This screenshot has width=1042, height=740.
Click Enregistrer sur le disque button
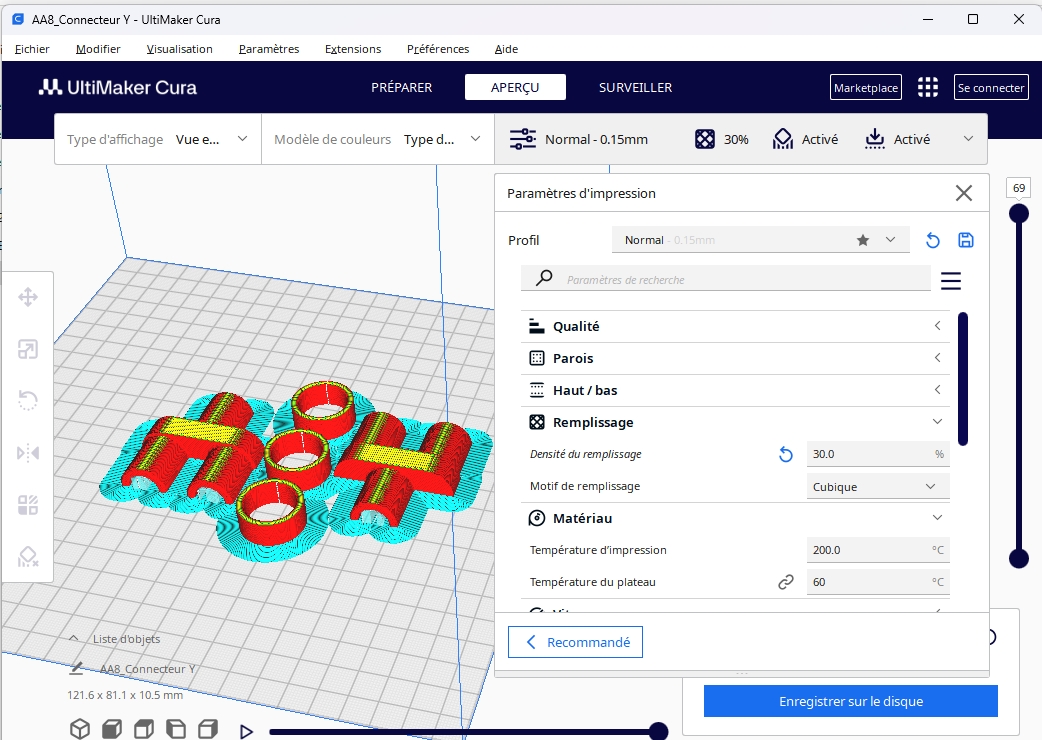click(850, 701)
